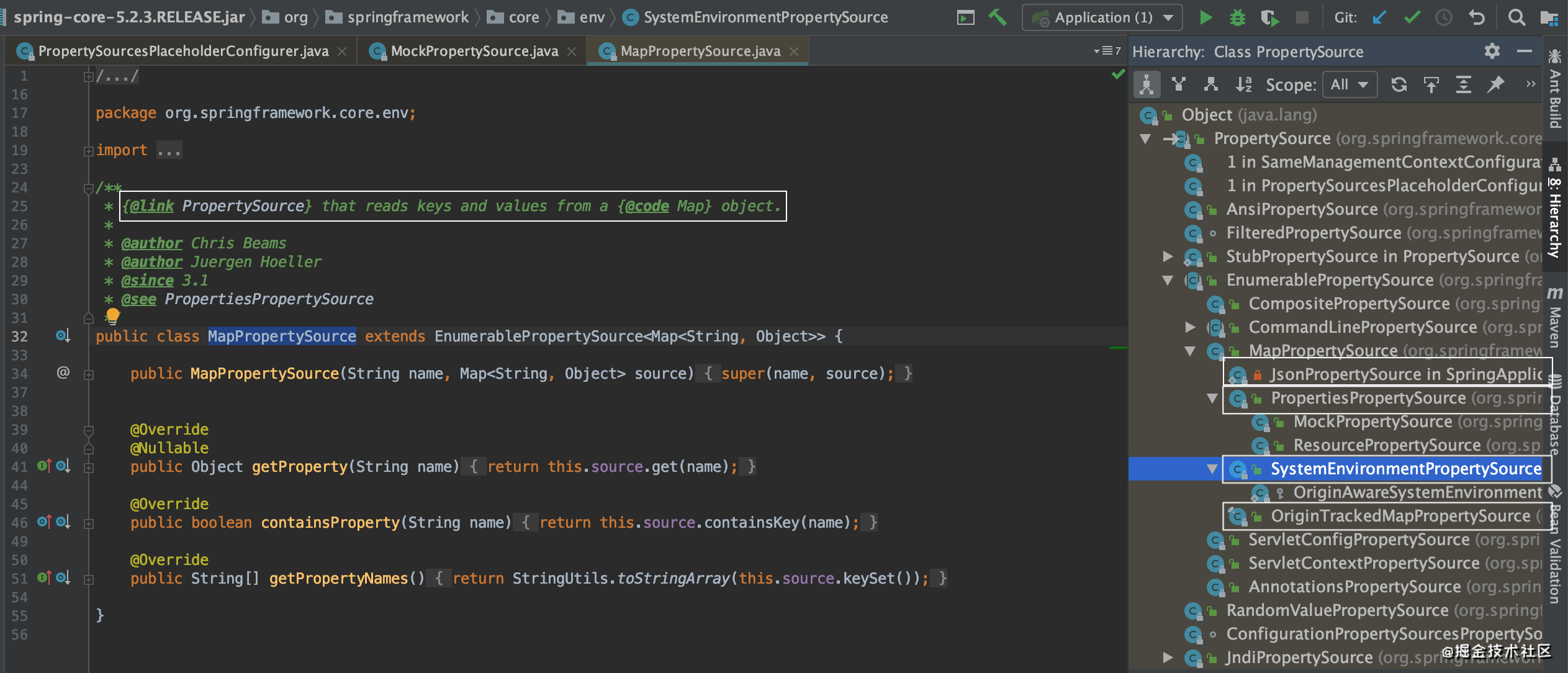Switch to MockPropertySource.java tab
The width and height of the screenshot is (1568, 673).
point(474,51)
